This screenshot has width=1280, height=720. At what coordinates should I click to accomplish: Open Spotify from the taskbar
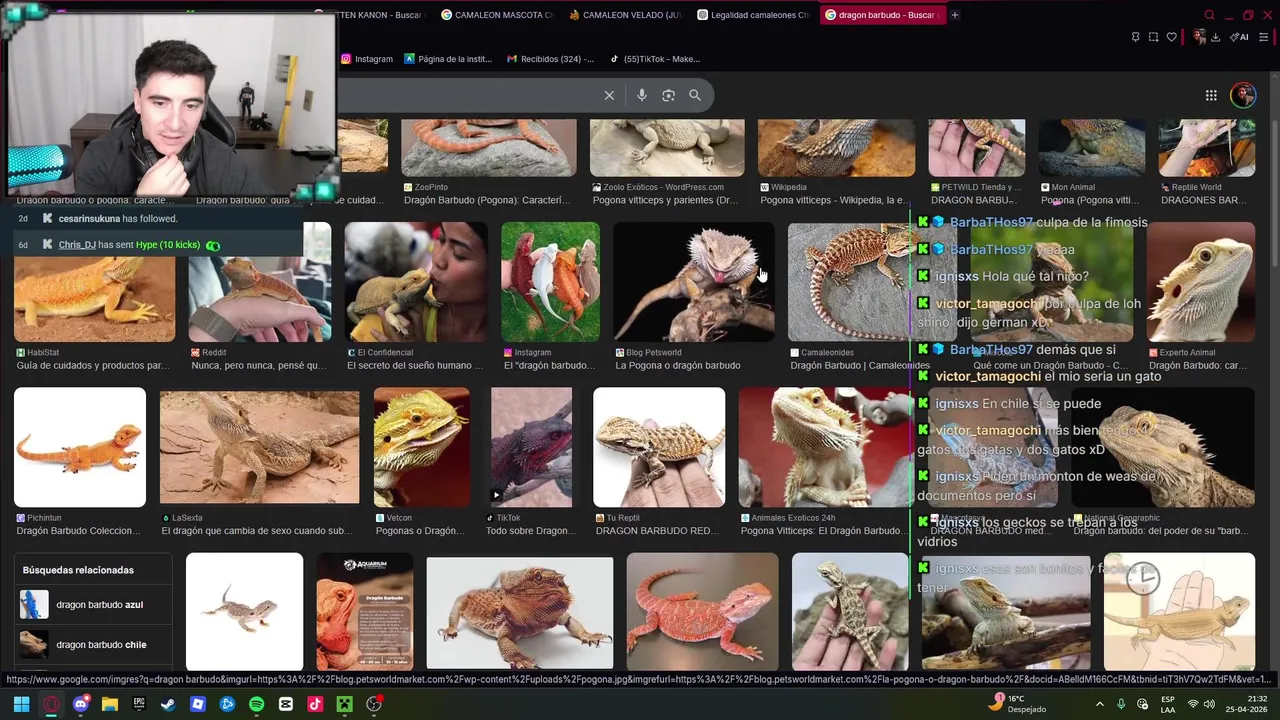click(256, 704)
